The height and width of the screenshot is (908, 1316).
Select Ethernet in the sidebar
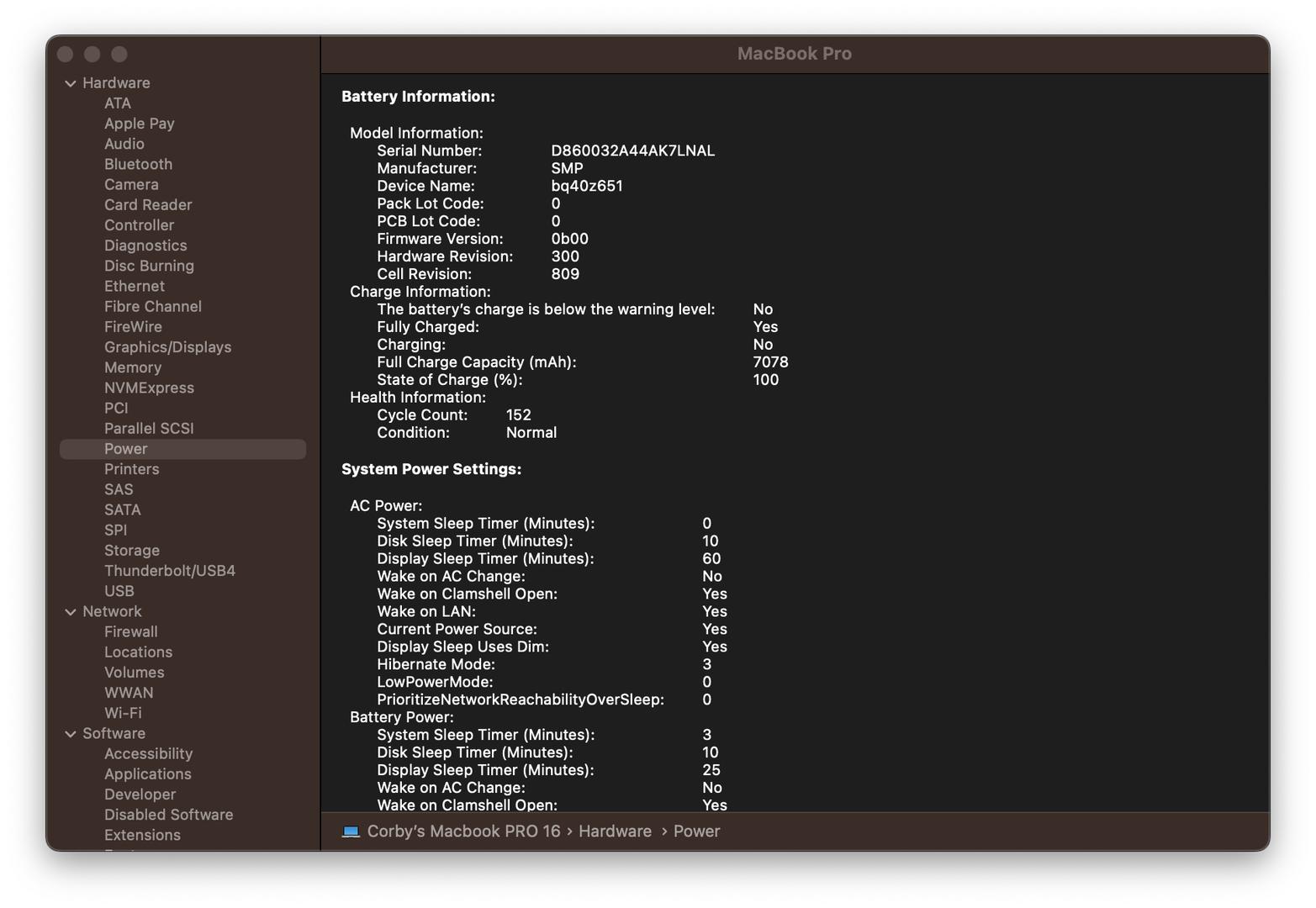tap(135, 287)
